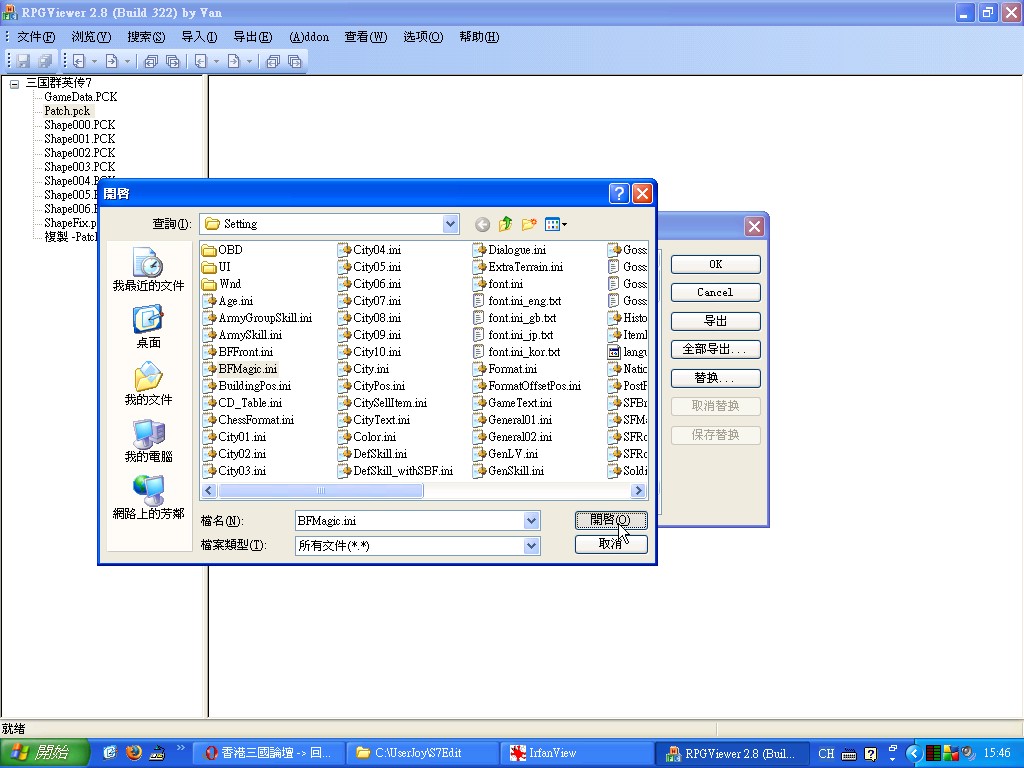The width and height of the screenshot is (1024, 768).
Task: Go up one folder level icon
Action: click(506, 224)
